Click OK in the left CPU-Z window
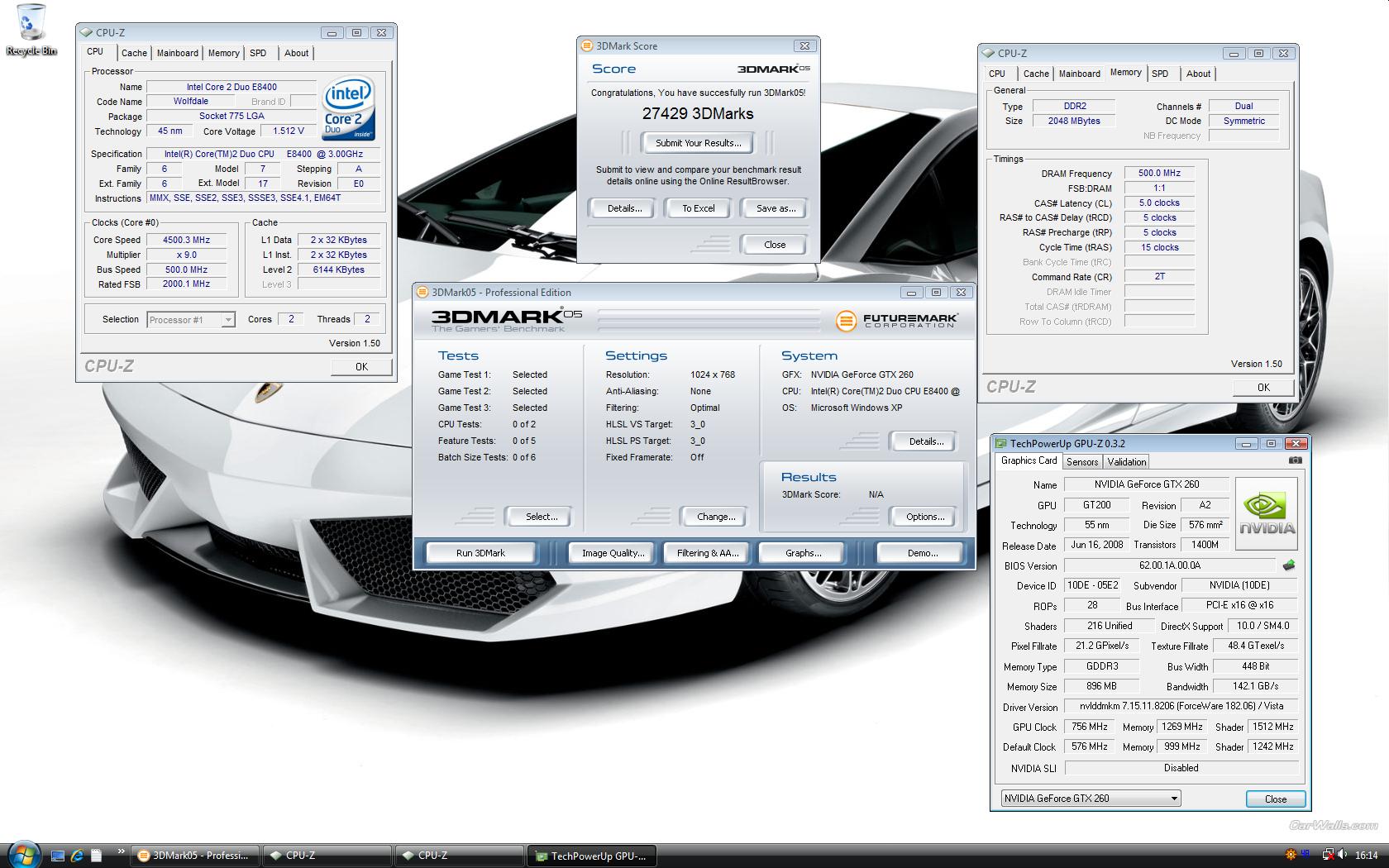 click(x=361, y=367)
